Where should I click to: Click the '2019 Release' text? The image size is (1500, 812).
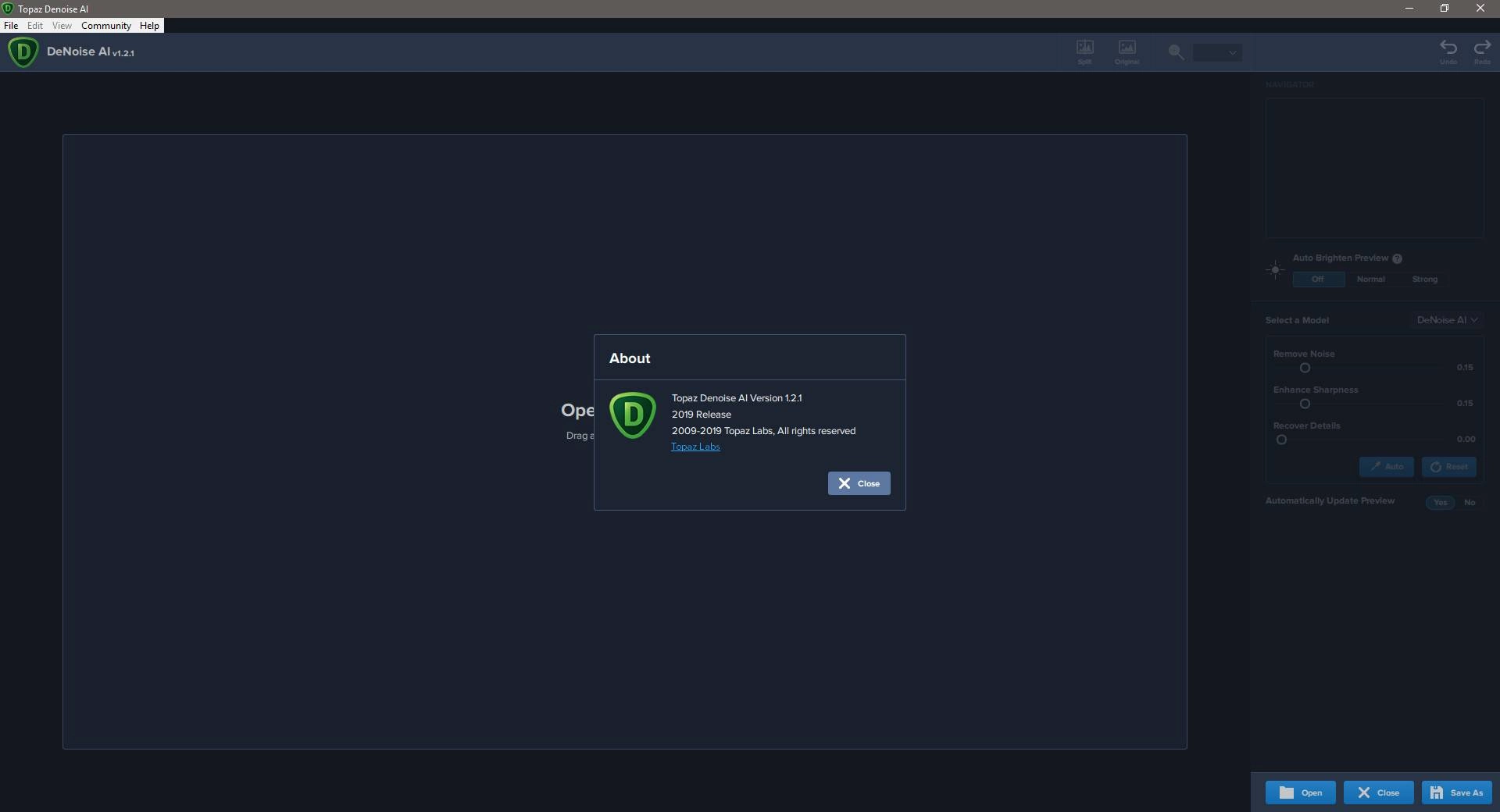[702, 415]
